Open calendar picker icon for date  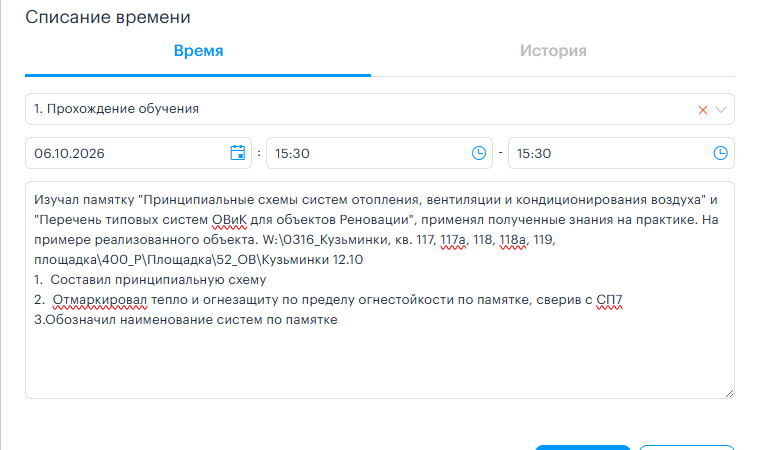coord(237,153)
